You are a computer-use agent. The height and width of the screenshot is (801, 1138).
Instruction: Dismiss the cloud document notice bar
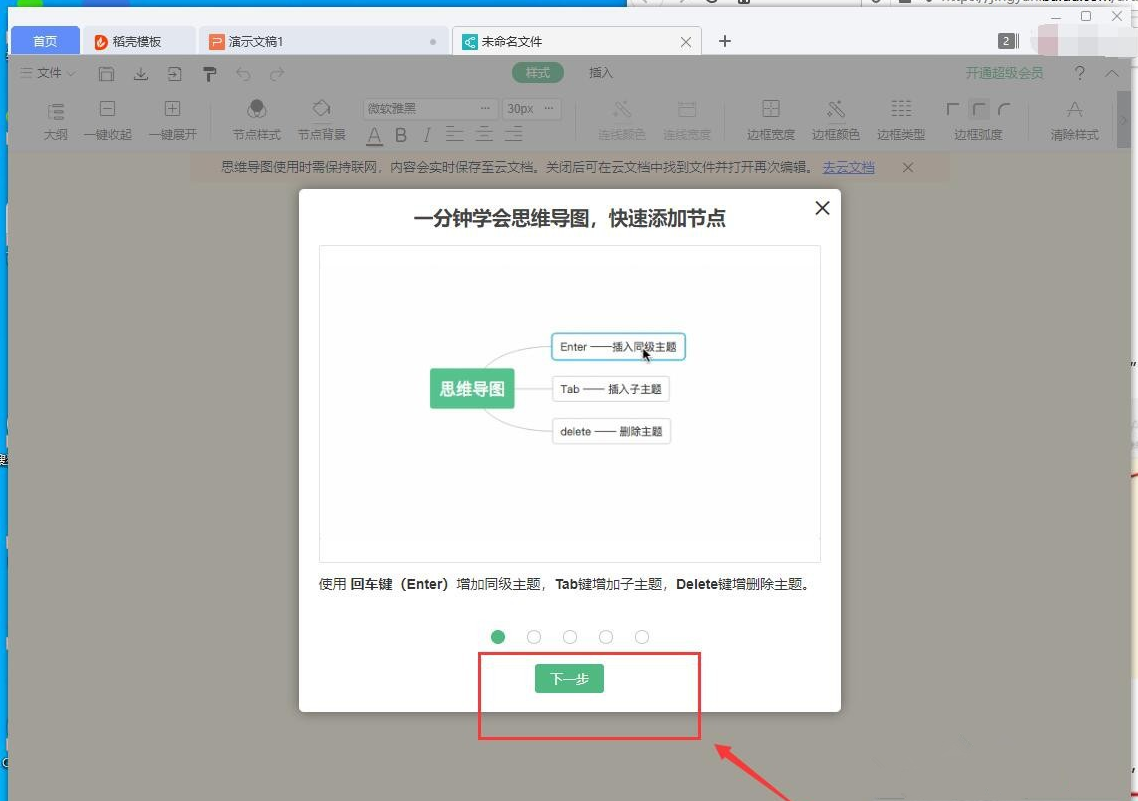tap(907, 168)
